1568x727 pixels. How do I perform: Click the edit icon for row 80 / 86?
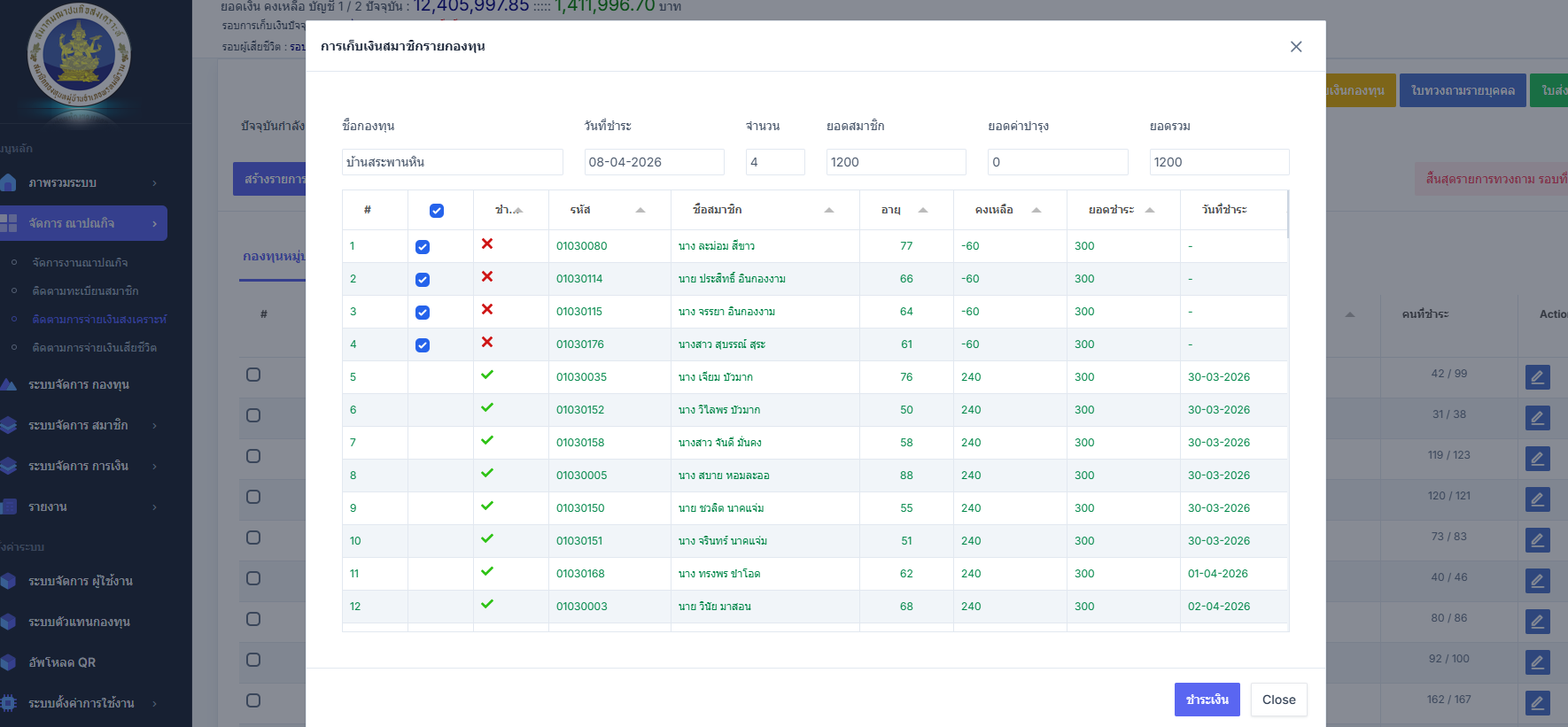1538,622
